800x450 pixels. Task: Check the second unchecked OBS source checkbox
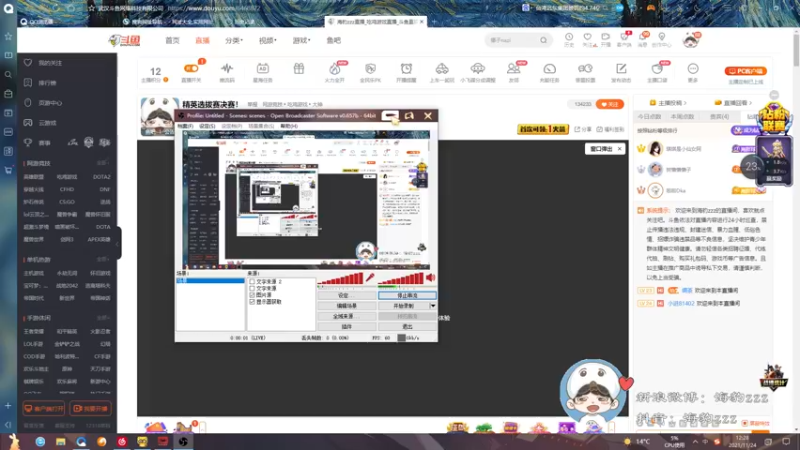pos(252,288)
